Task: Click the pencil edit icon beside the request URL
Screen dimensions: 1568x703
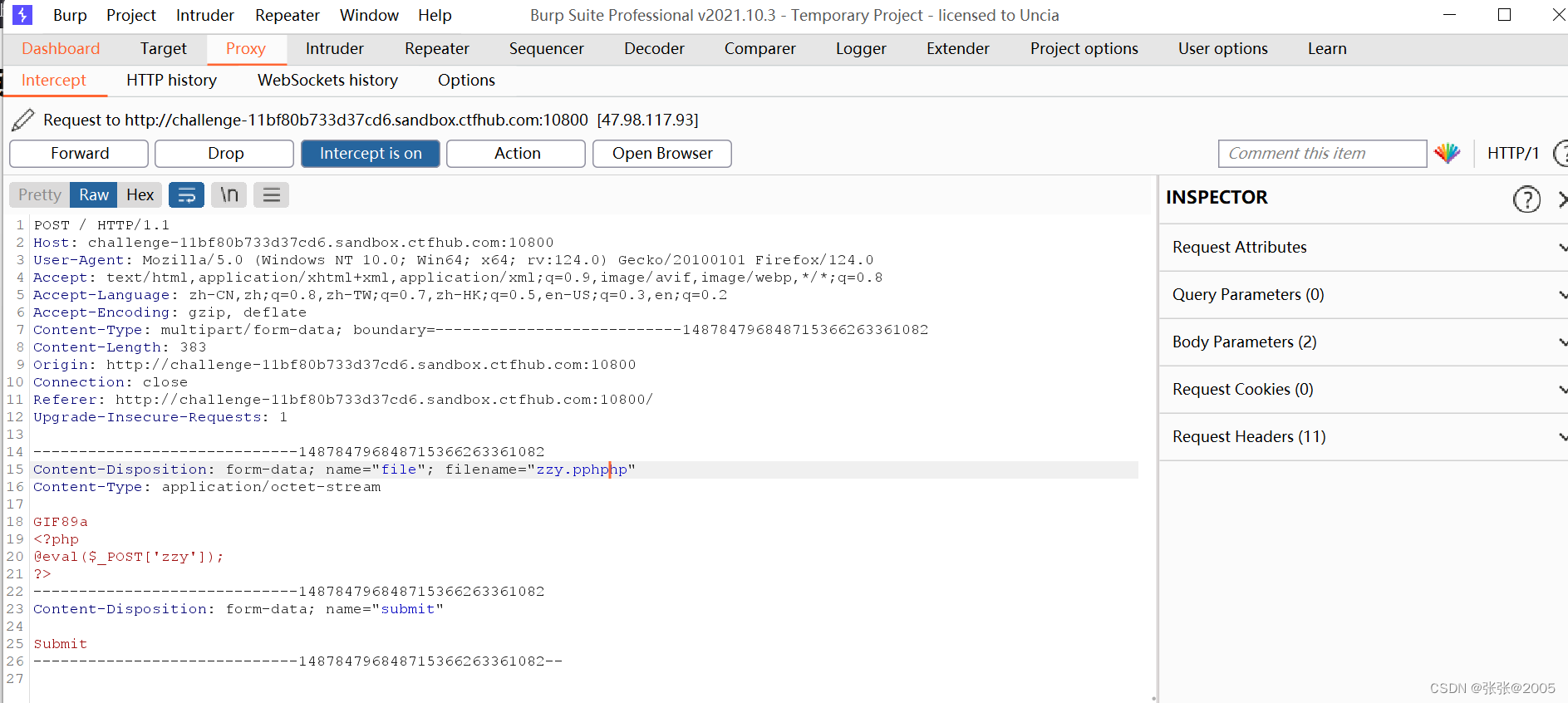Action: coord(23,120)
